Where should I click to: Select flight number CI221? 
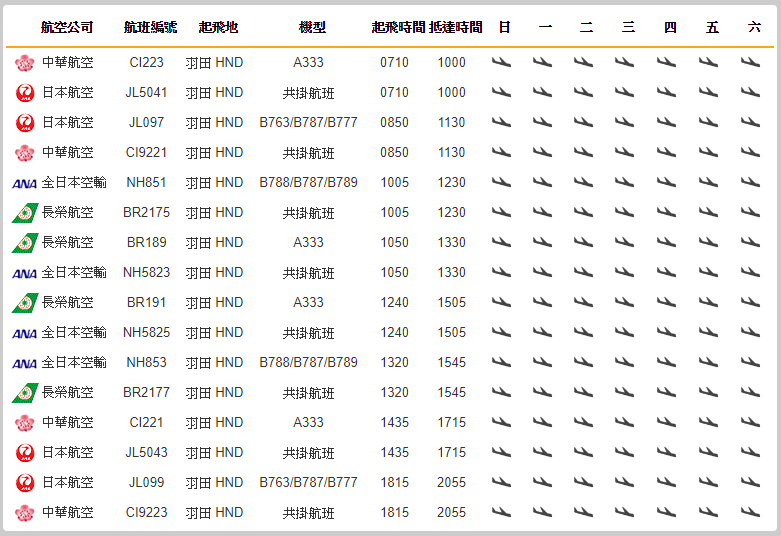tap(146, 422)
